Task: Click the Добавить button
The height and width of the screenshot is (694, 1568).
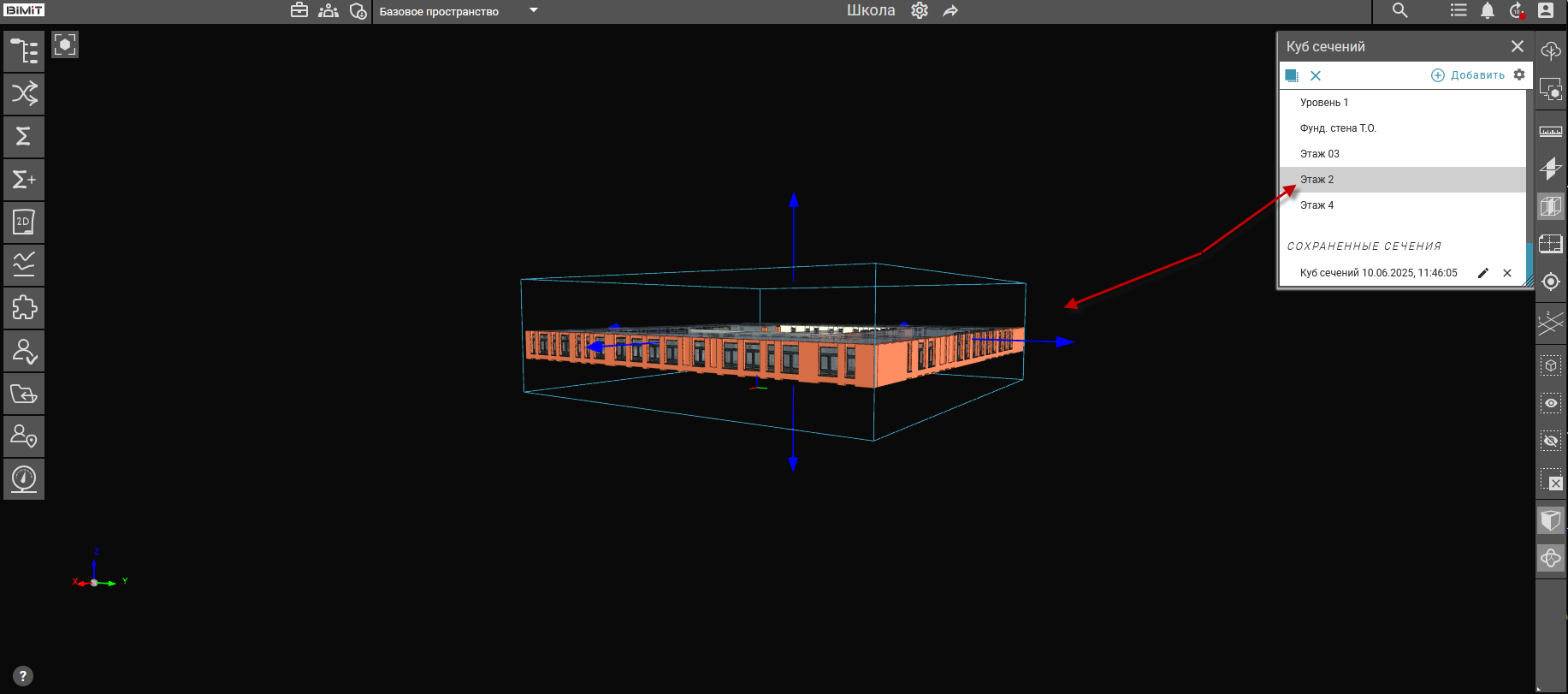Action: click(1468, 75)
